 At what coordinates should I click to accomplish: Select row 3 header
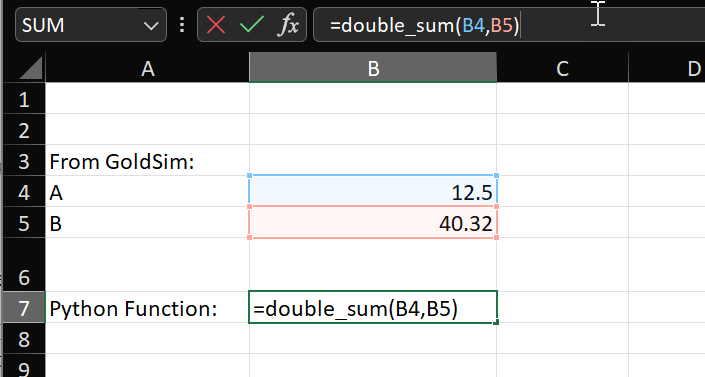click(24, 161)
